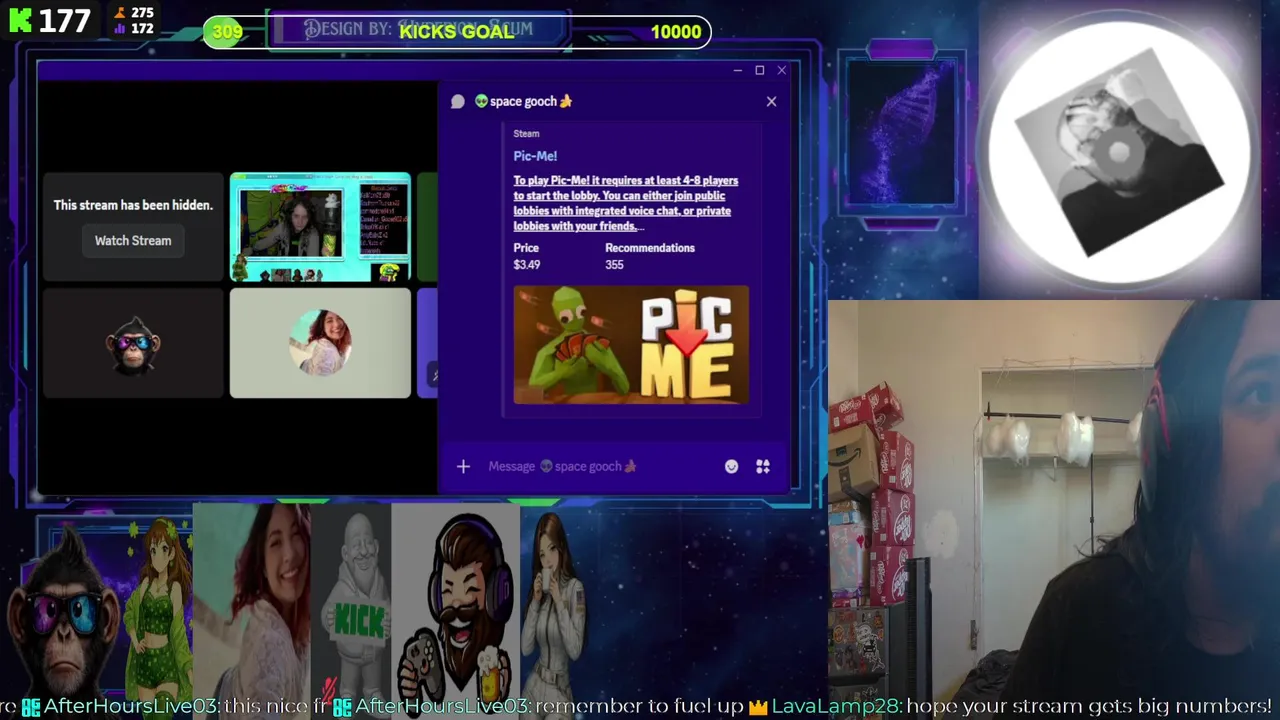Click the space gooch chat title

[x=523, y=101]
